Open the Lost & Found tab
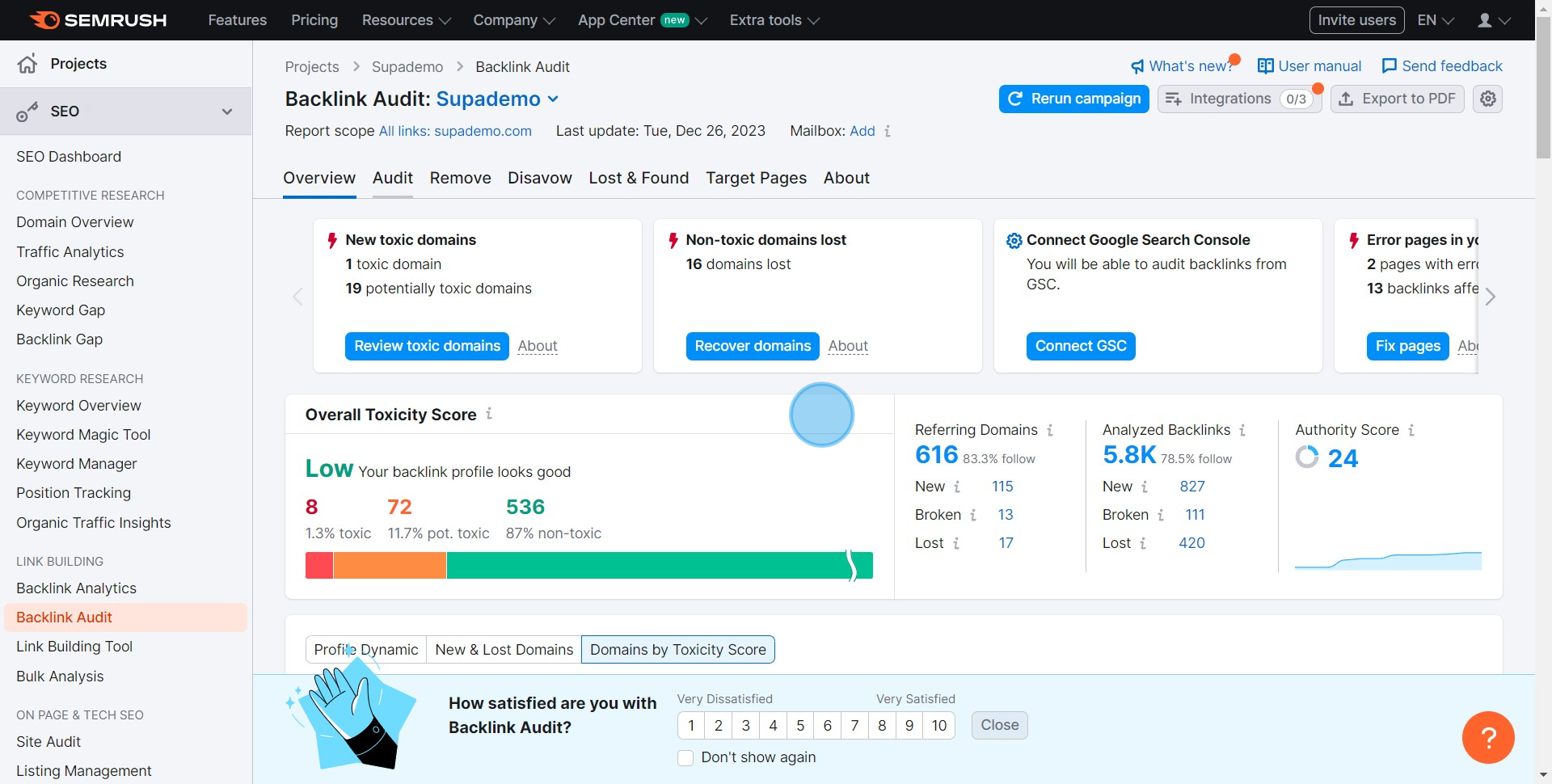 (x=639, y=178)
